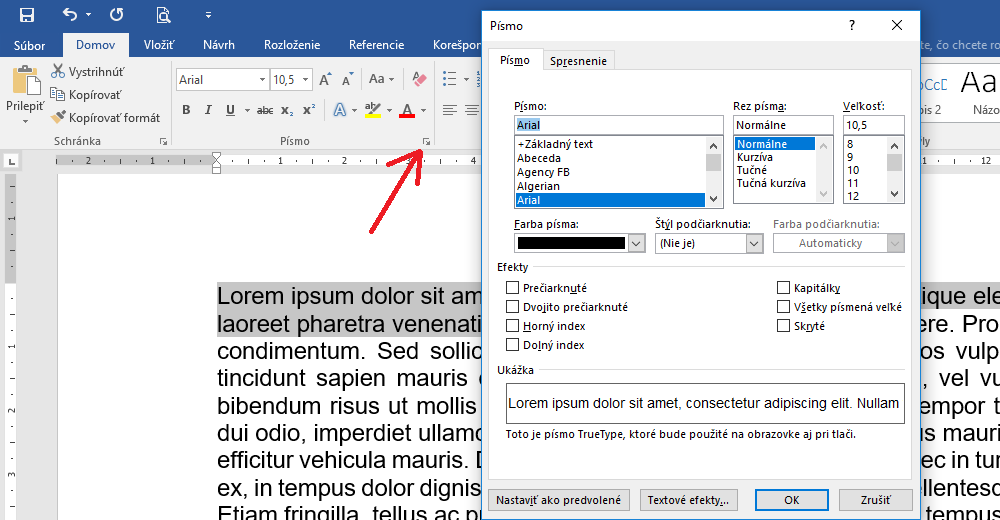Screen dimensions: 1000x520
Task: Check the Horný index option
Action: coord(513,326)
